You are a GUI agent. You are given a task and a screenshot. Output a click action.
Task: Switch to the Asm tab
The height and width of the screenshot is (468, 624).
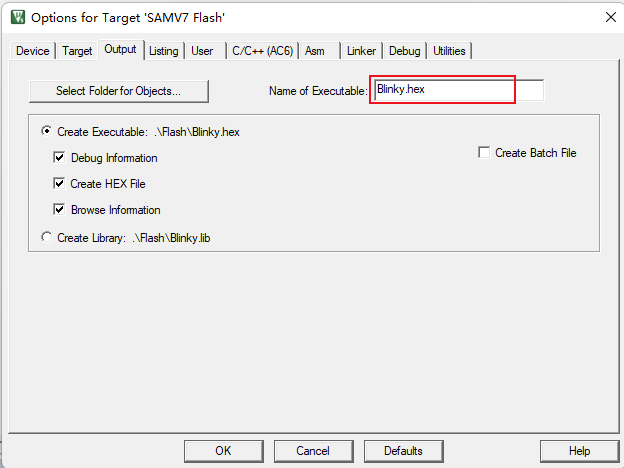coord(314,51)
